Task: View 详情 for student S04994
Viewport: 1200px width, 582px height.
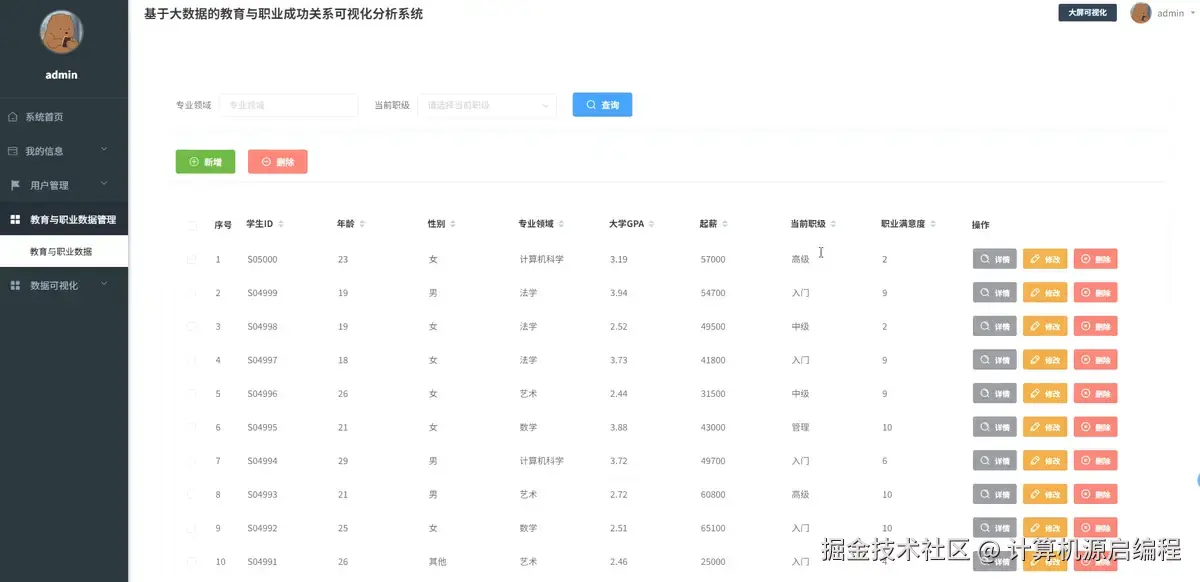Action: click(995, 461)
